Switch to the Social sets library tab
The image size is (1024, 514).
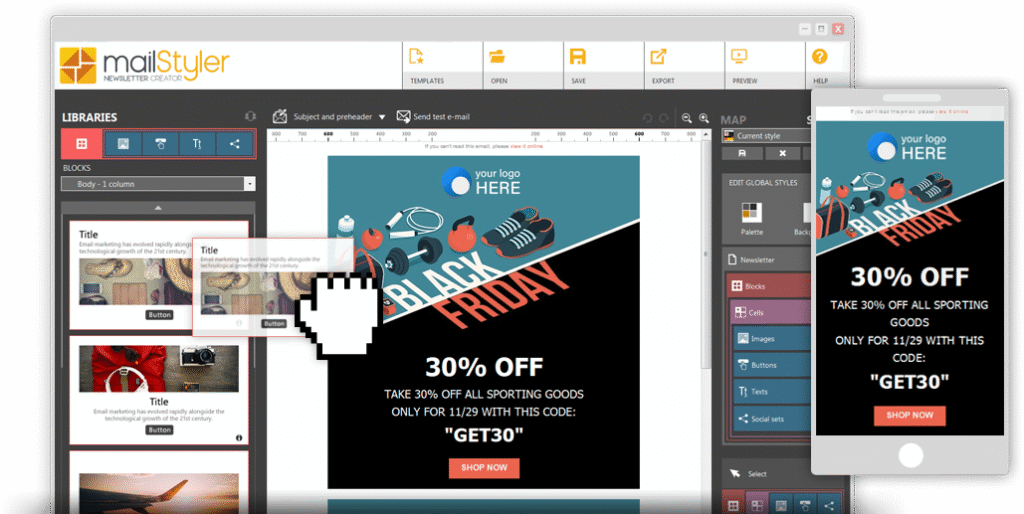pyautogui.click(x=235, y=144)
